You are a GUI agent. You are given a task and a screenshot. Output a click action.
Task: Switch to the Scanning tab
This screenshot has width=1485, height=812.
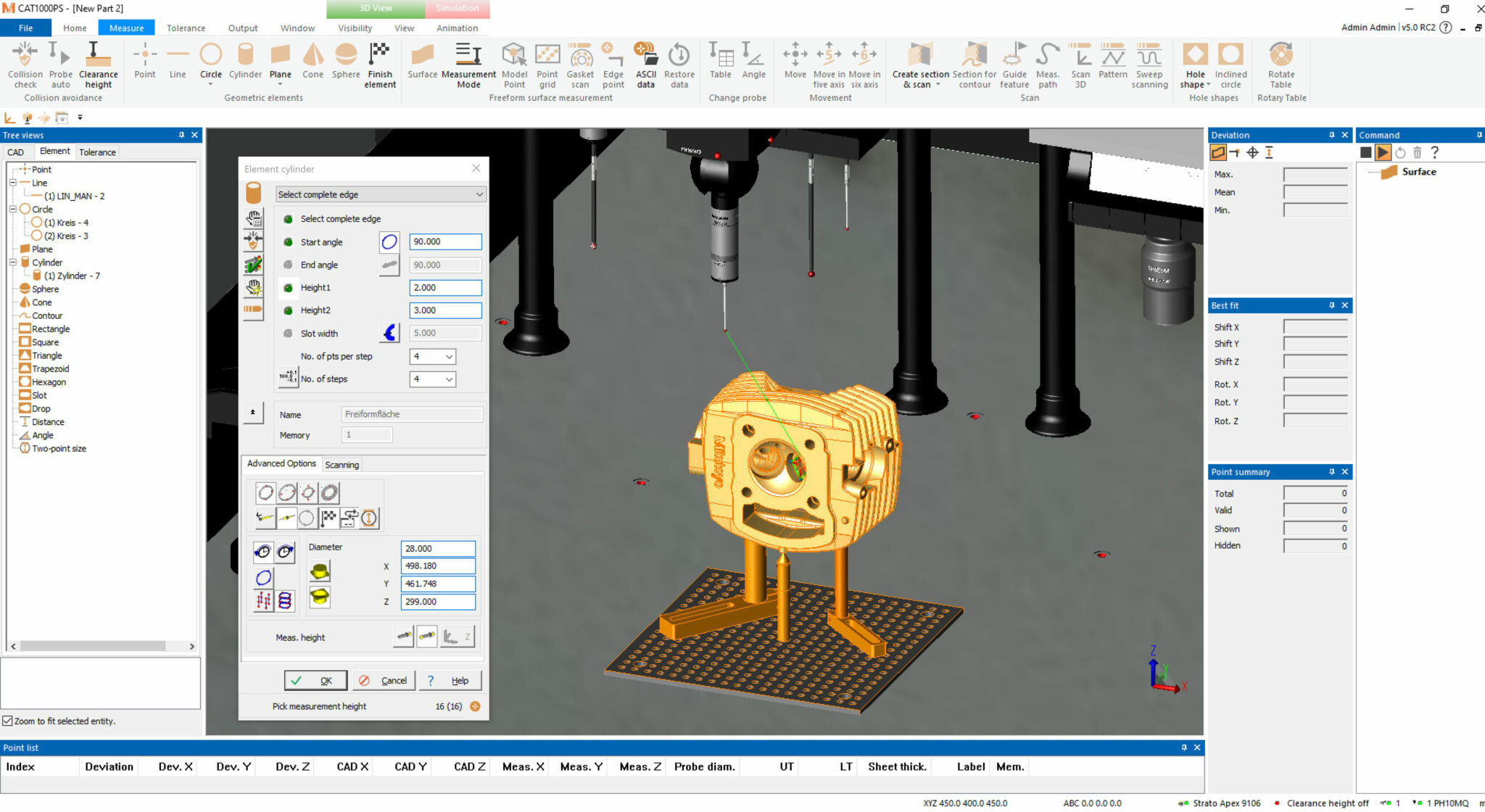tap(342, 465)
